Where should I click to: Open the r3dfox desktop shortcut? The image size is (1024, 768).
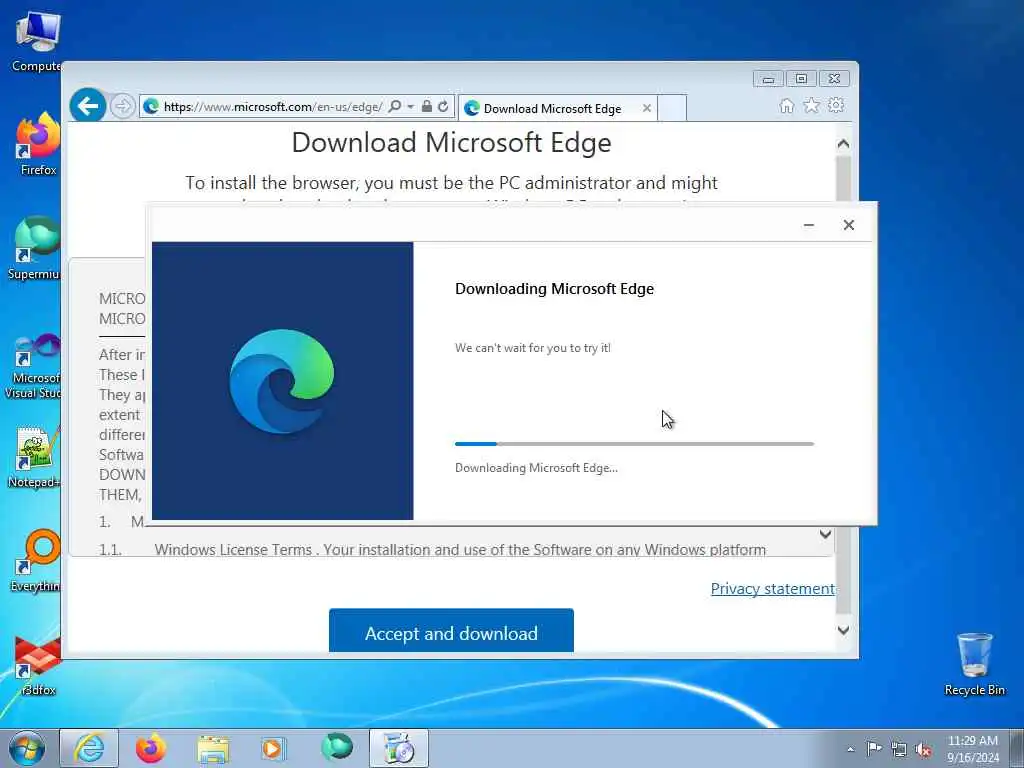pyautogui.click(x=38, y=665)
